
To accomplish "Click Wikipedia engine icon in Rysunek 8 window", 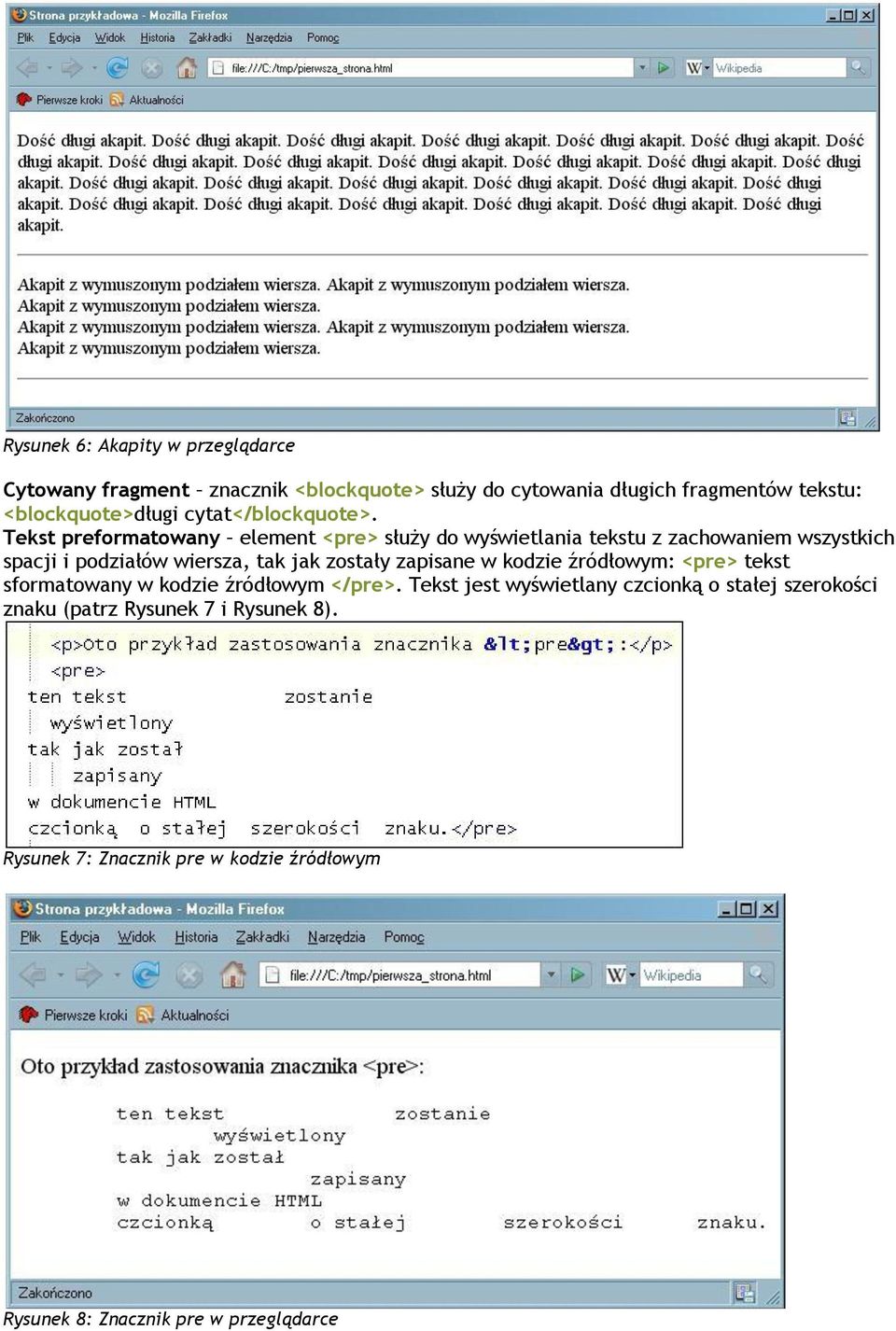I will [616, 975].
